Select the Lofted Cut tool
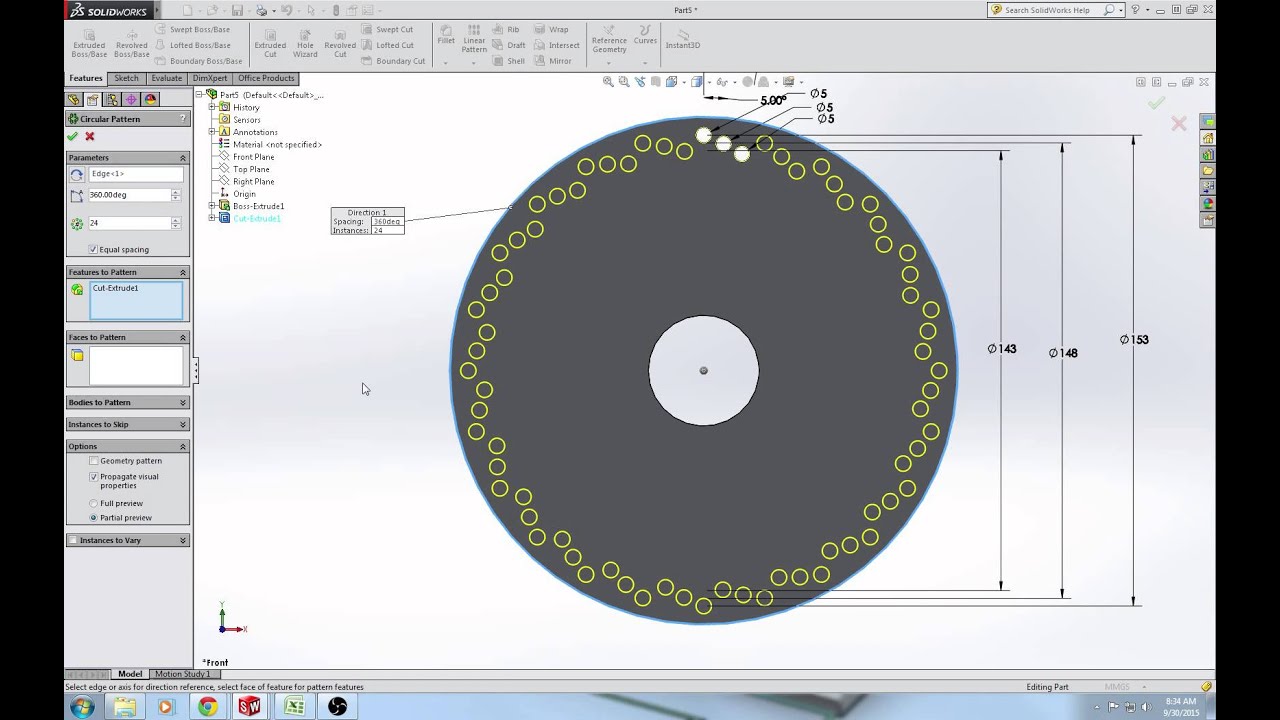The height and width of the screenshot is (720, 1280). [x=387, y=45]
